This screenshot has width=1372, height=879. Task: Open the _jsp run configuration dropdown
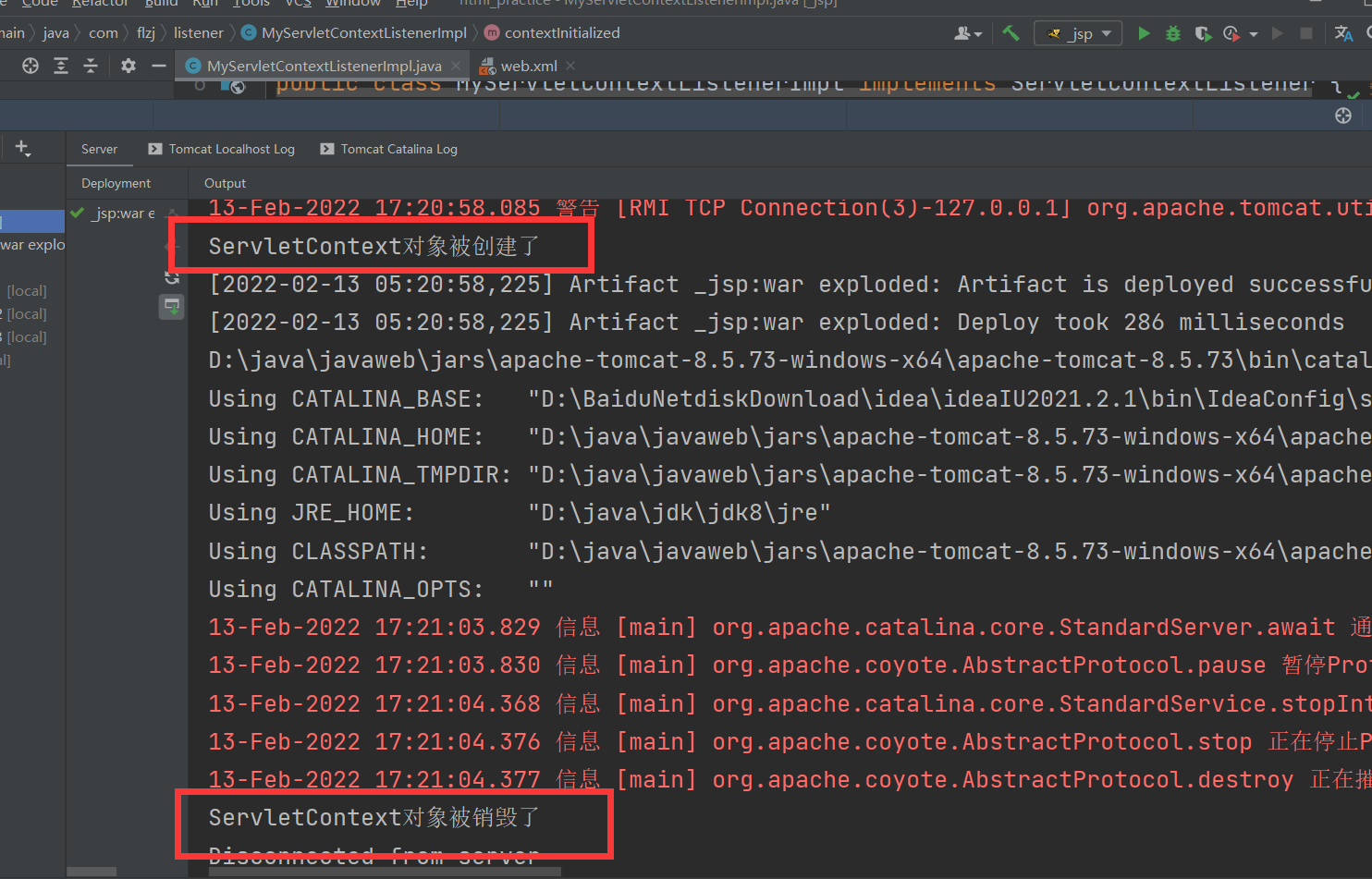click(1078, 33)
